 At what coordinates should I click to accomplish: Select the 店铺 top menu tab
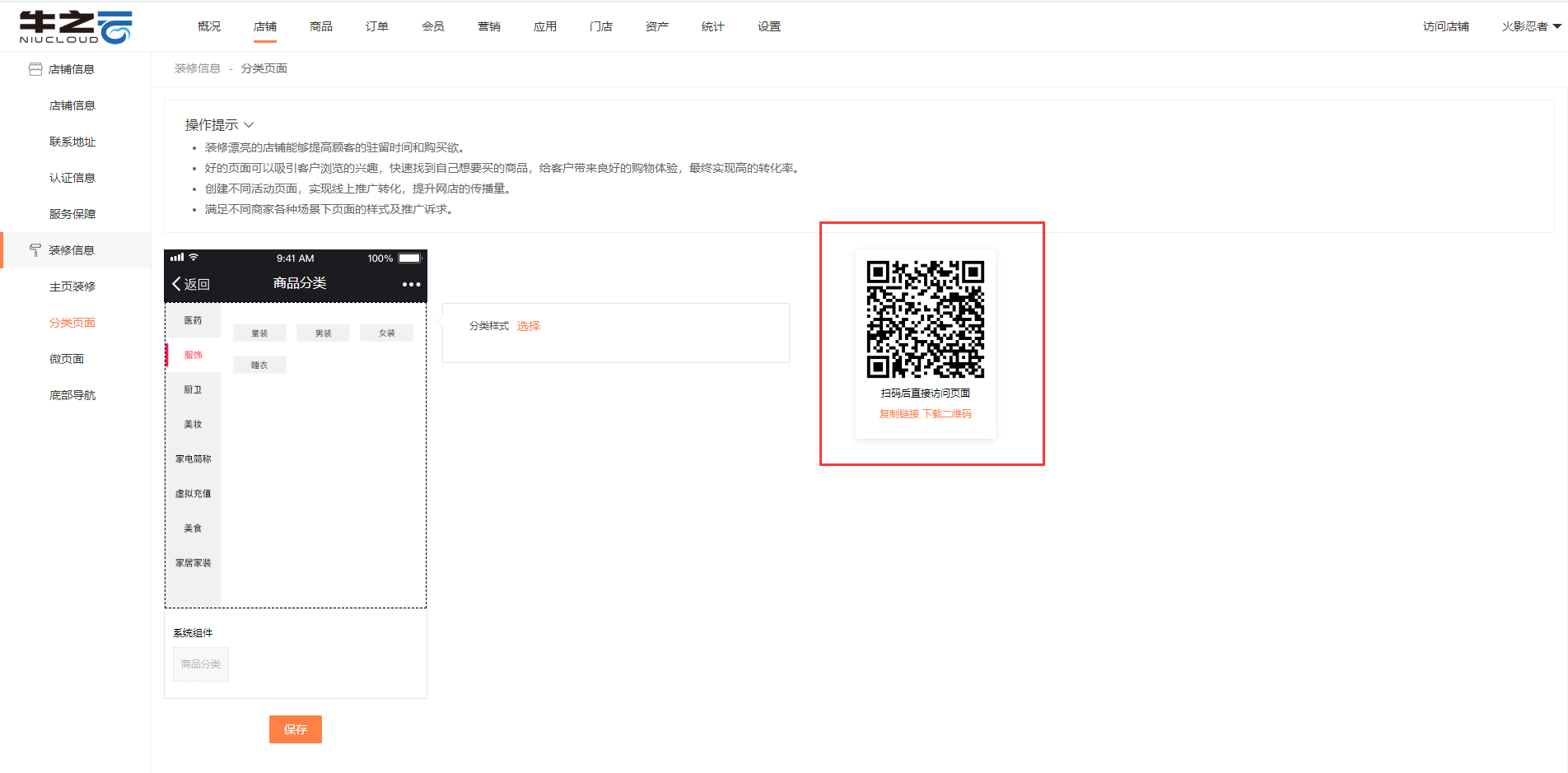(x=265, y=26)
